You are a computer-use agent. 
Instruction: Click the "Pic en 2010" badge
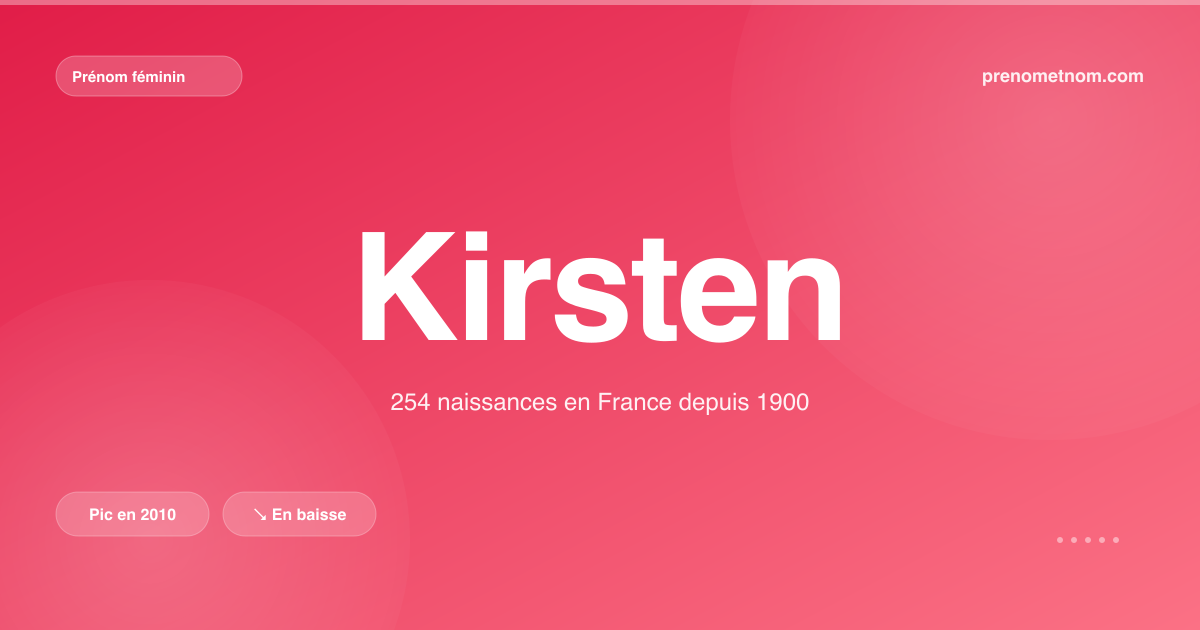point(132,514)
